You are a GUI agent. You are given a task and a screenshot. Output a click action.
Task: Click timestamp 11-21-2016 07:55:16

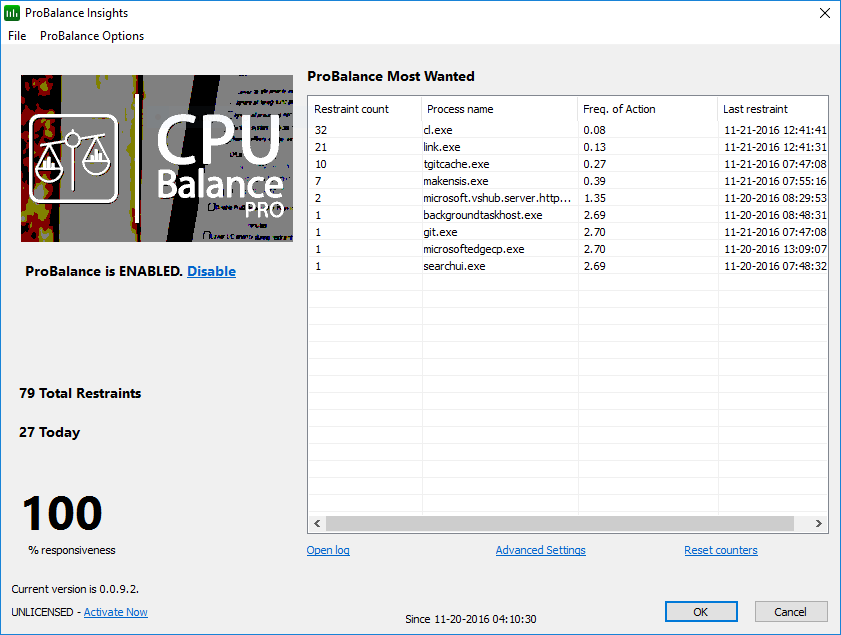tap(775, 181)
